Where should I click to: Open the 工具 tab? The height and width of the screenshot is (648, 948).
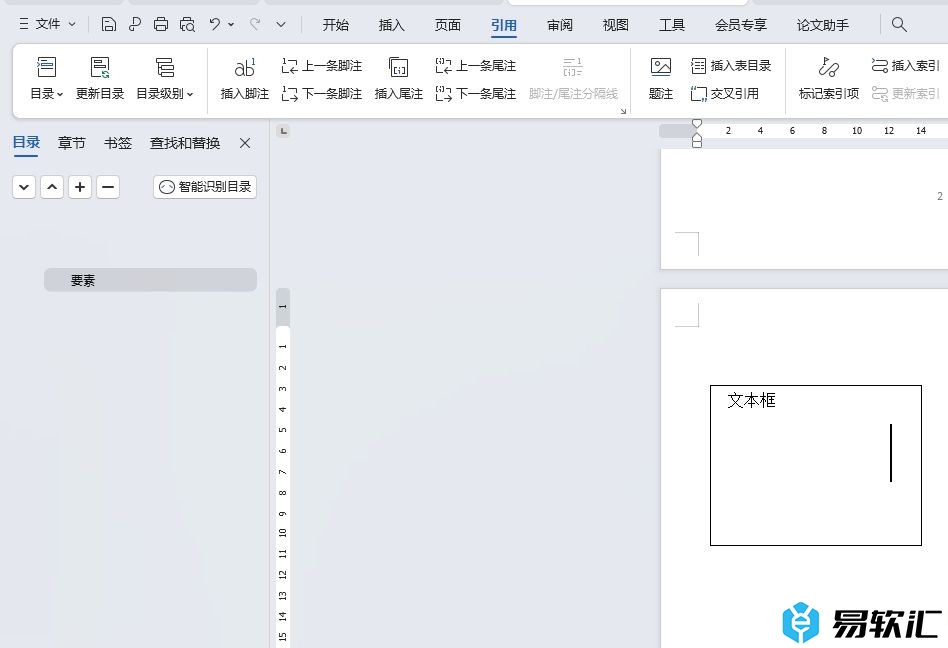tap(672, 25)
